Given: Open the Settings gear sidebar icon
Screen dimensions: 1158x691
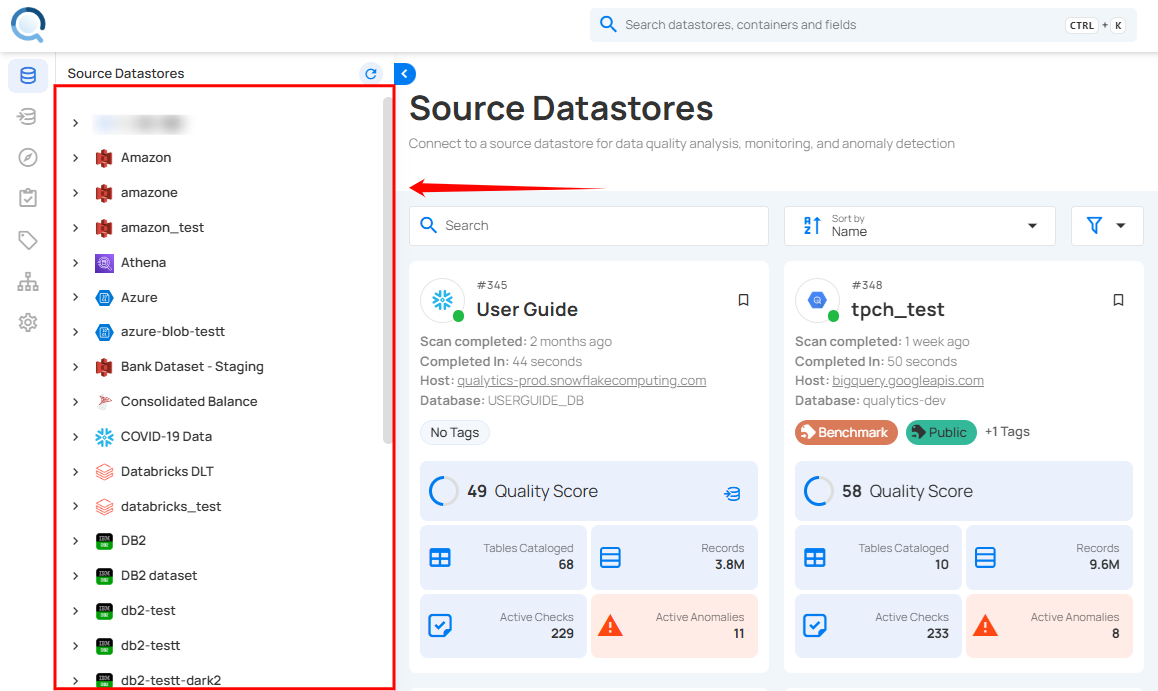Looking at the screenshot, I should [27, 323].
